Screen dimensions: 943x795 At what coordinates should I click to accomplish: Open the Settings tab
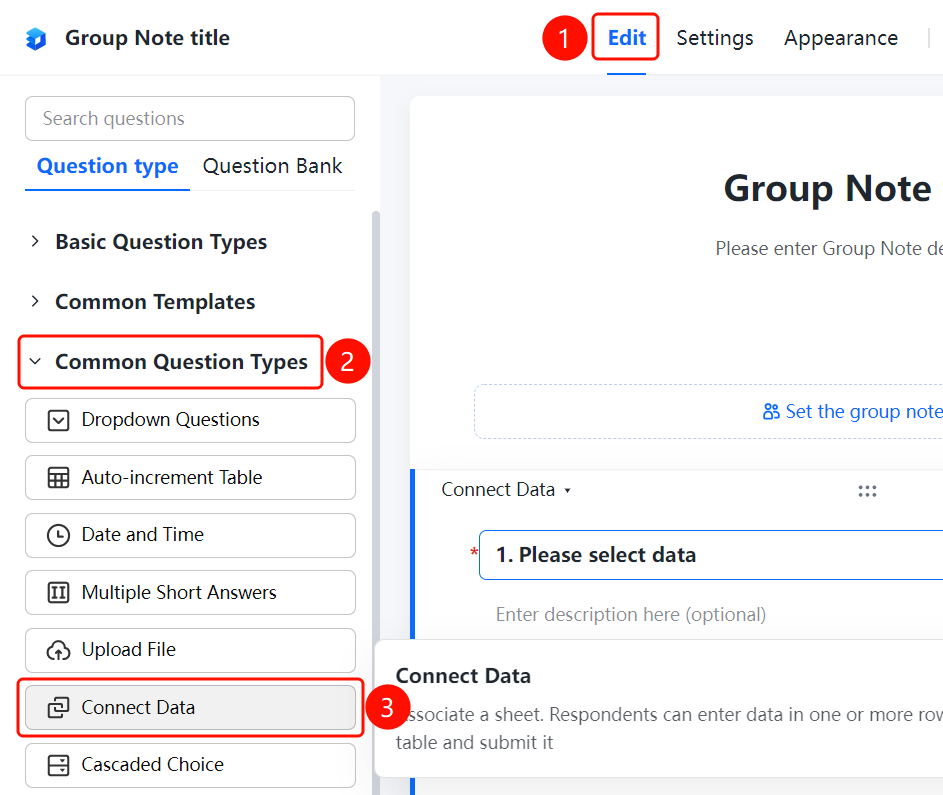coord(714,38)
